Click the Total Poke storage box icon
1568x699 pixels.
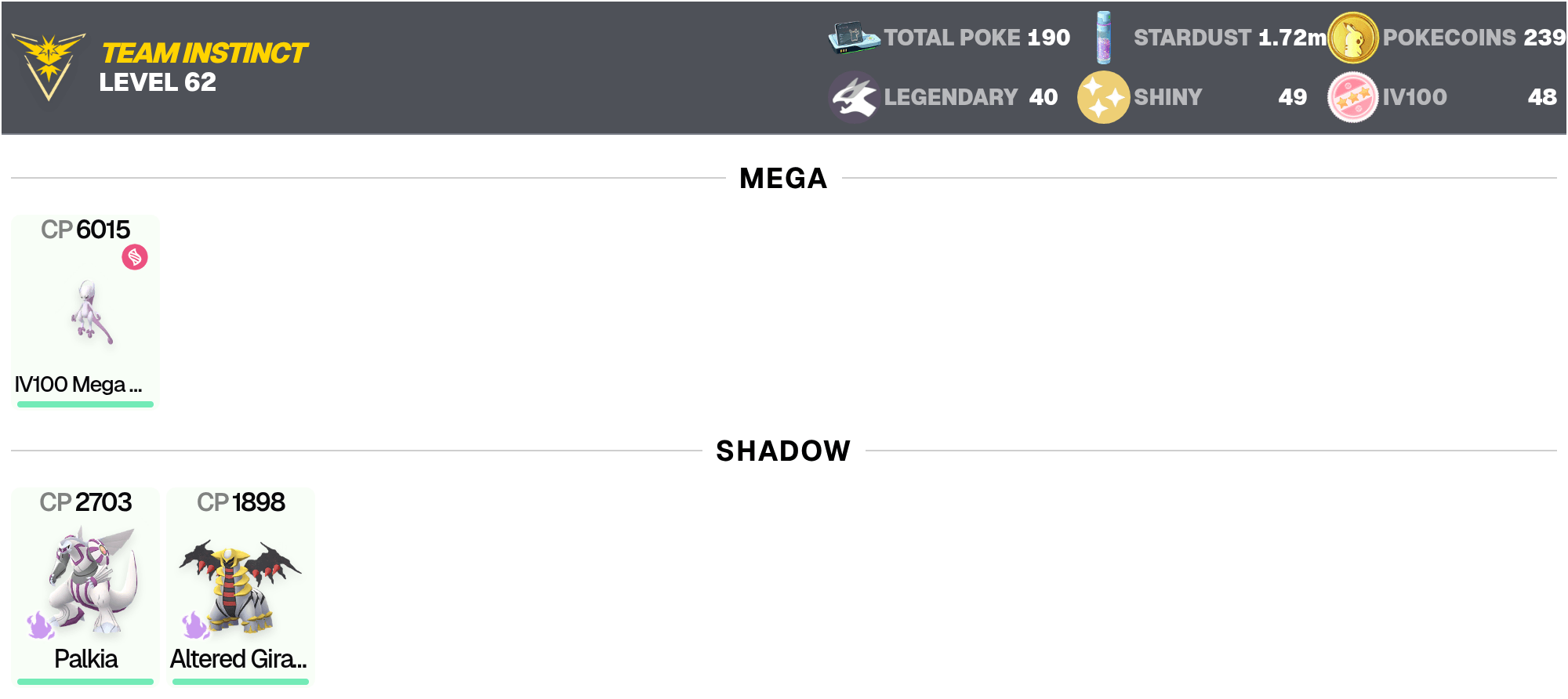click(854, 37)
